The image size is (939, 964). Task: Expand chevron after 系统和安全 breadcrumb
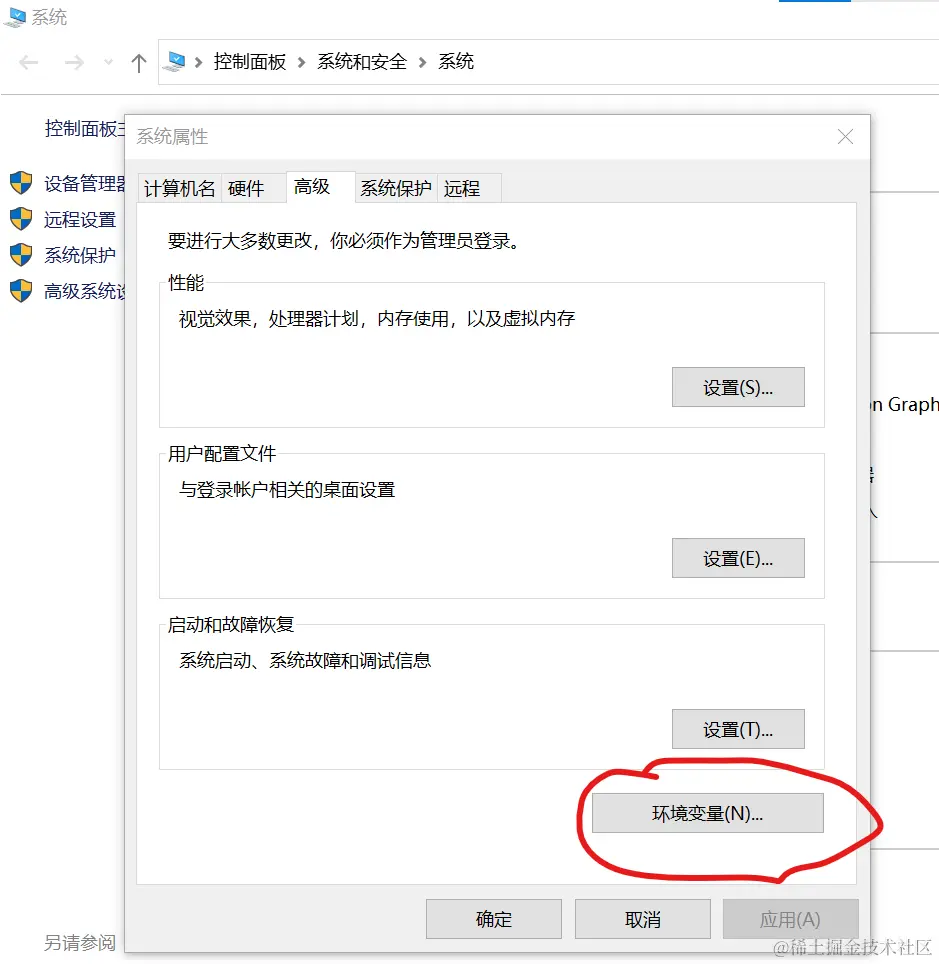point(422,62)
